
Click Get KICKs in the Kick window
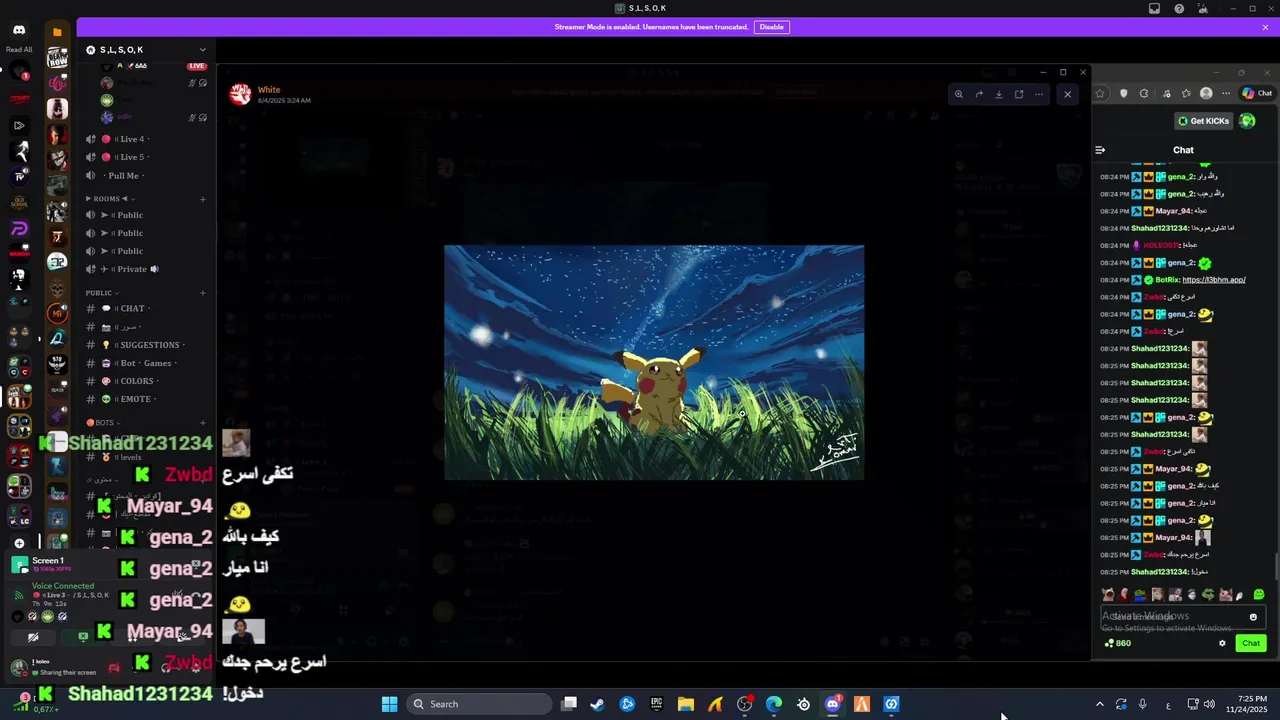click(1203, 121)
